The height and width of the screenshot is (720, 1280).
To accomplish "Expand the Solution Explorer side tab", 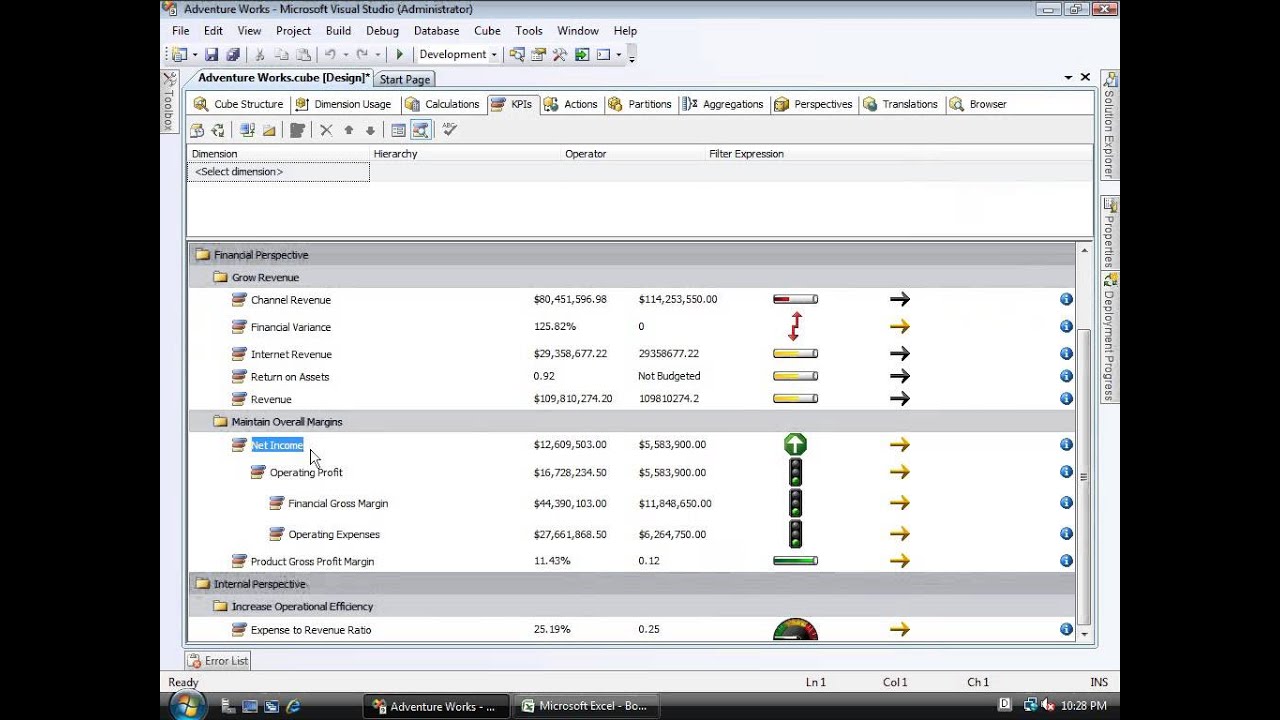I will pos(1109,125).
